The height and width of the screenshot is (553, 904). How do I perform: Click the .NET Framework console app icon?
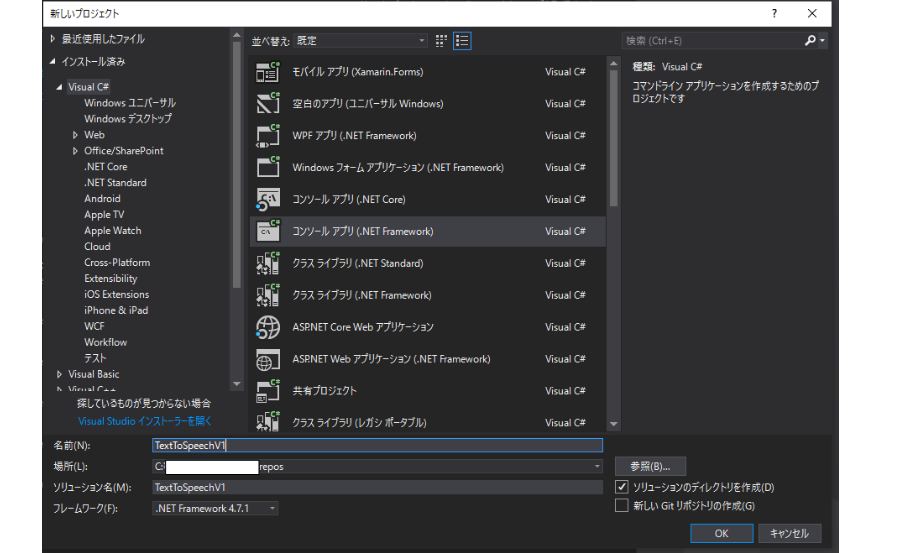pyautogui.click(x=268, y=231)
